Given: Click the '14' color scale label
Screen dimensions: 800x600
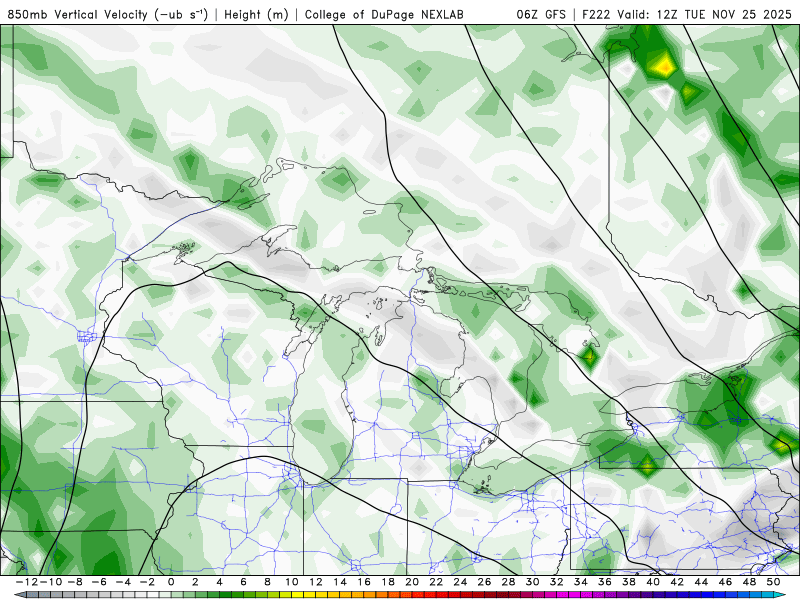Looking at the screenshot, I should pyautogui.click(x=340, y=582).
